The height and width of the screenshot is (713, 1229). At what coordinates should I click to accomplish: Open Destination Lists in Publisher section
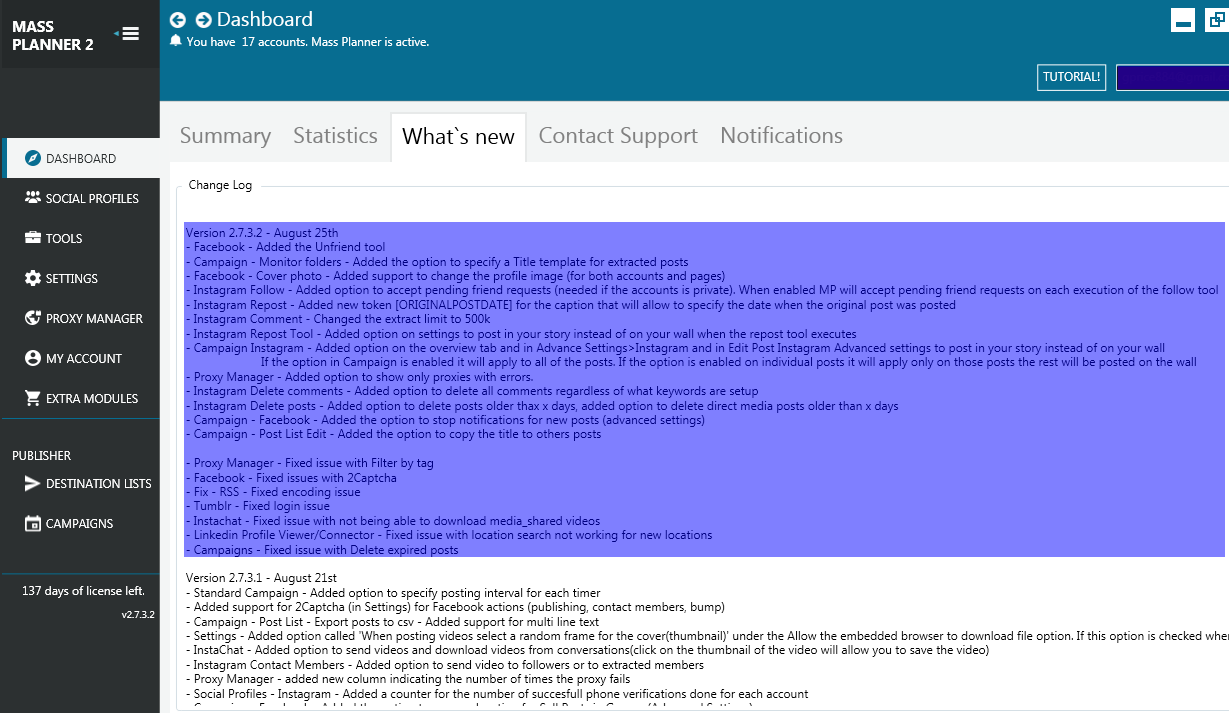click(x=98, y=483)
